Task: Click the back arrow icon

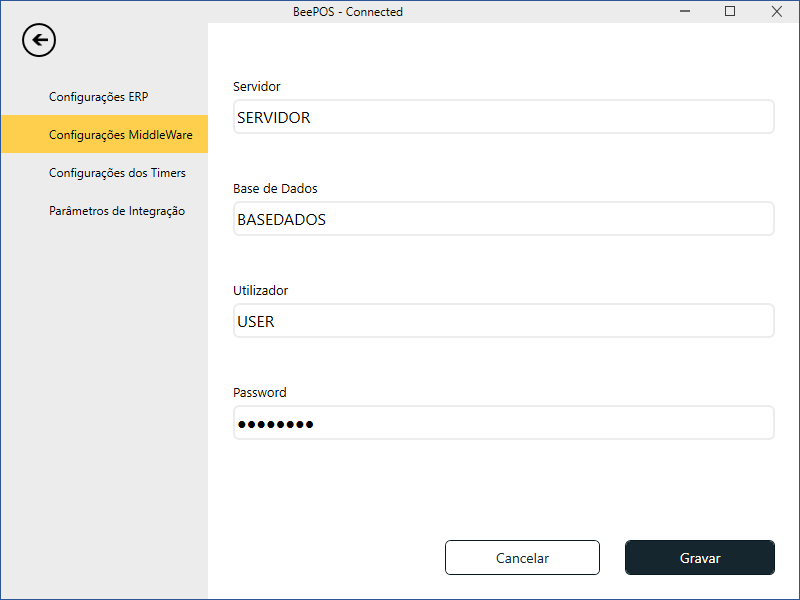Action: [39, 41]
